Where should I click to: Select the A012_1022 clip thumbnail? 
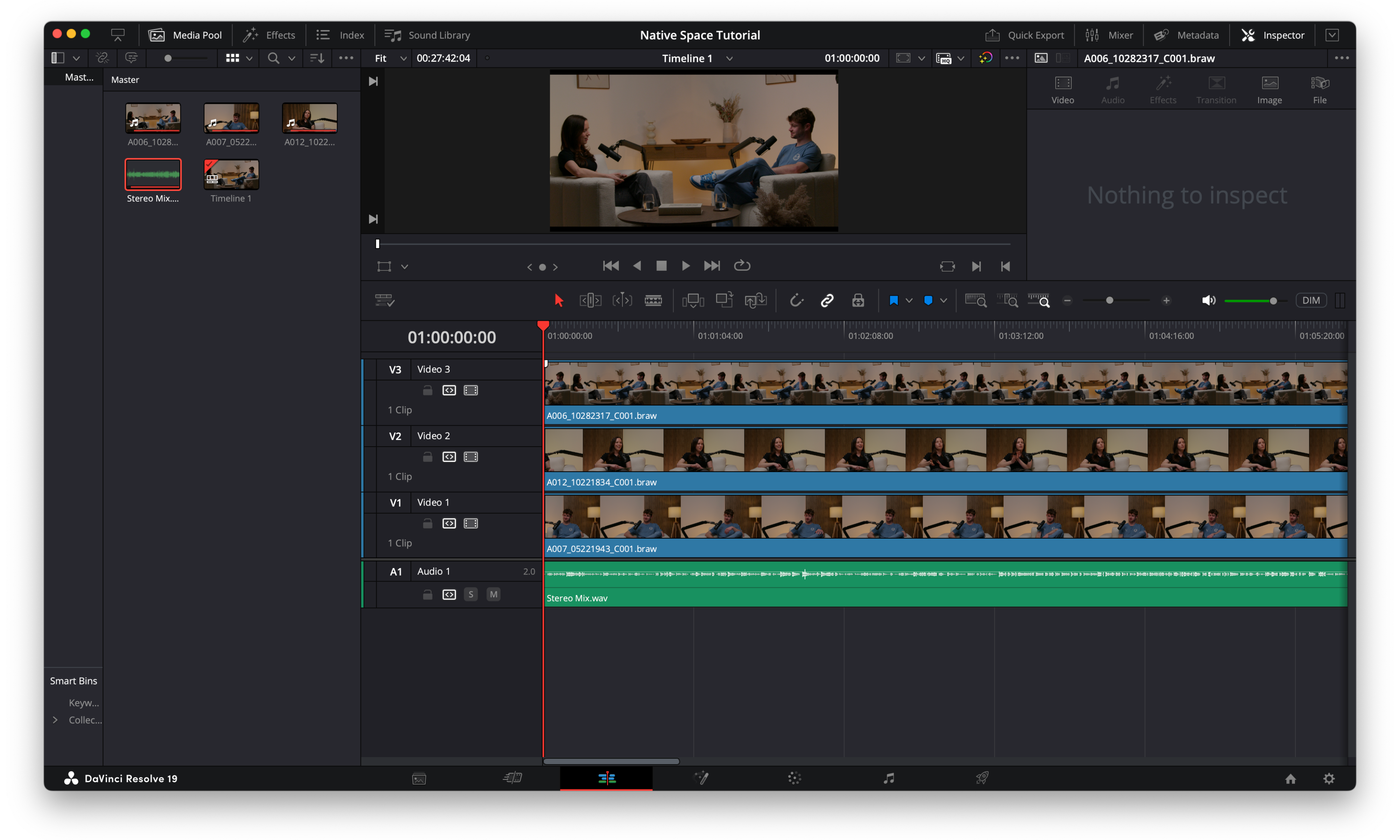310,118
